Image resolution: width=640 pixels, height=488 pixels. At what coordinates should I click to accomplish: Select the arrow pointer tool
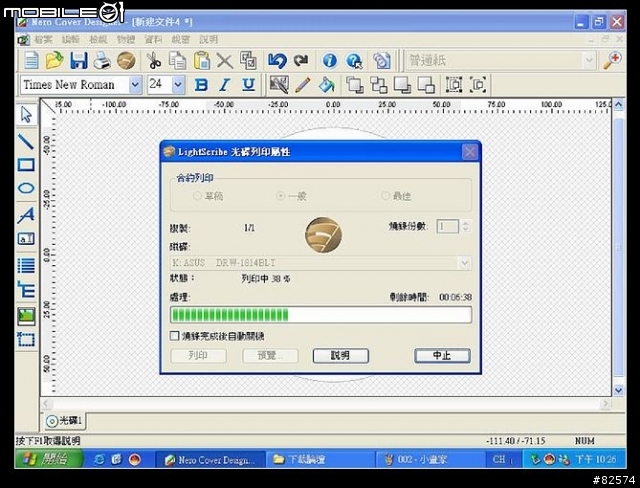pyautogui.click(x=26, y=115)
